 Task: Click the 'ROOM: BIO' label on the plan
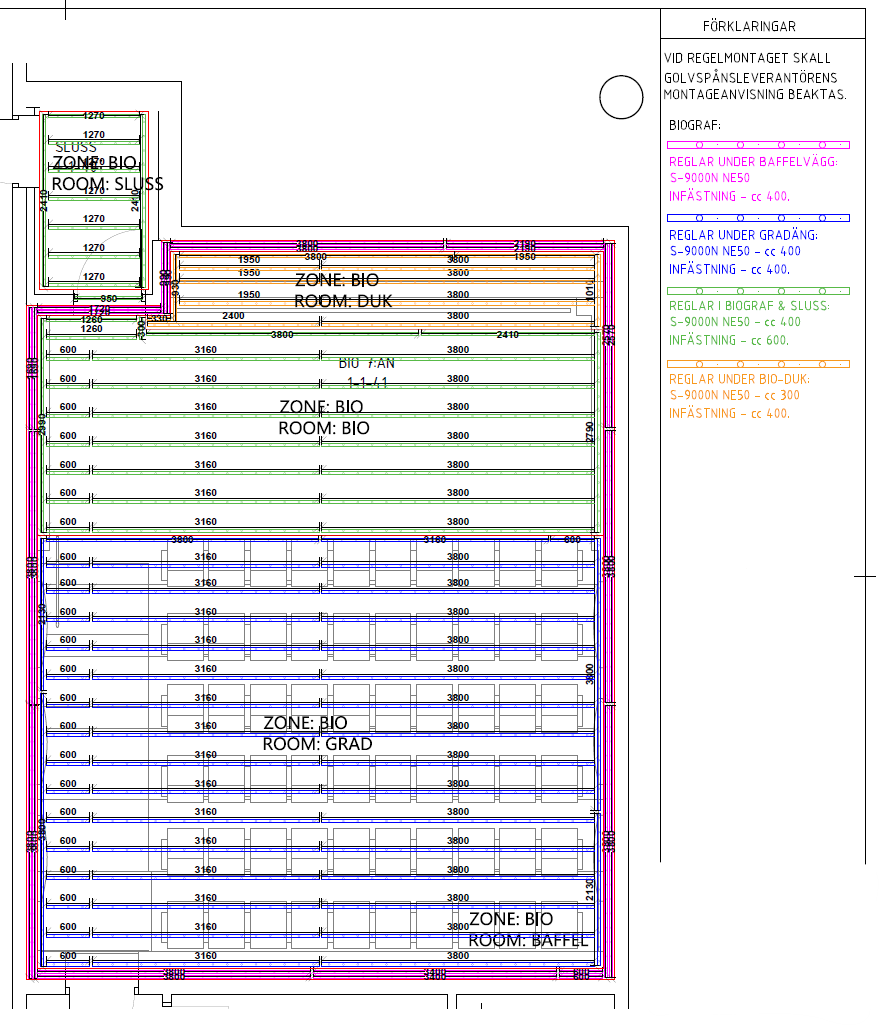324,428
